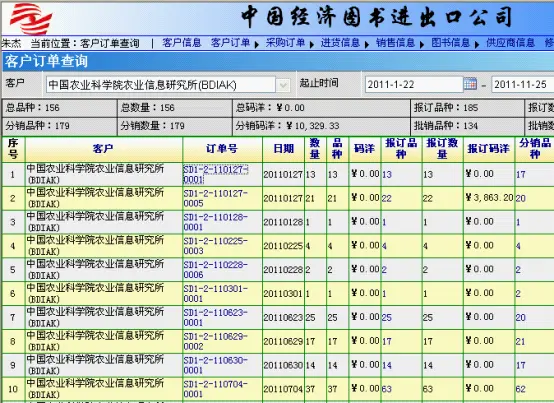
Task: Expand the 客户订单 menu arrow
Action: point(257,44)
